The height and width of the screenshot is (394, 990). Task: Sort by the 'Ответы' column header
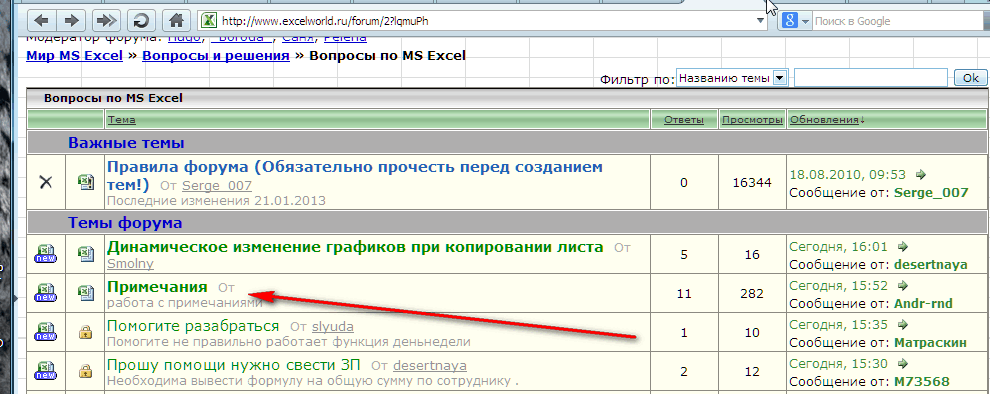pyautogui.click(x=684, y=120)
